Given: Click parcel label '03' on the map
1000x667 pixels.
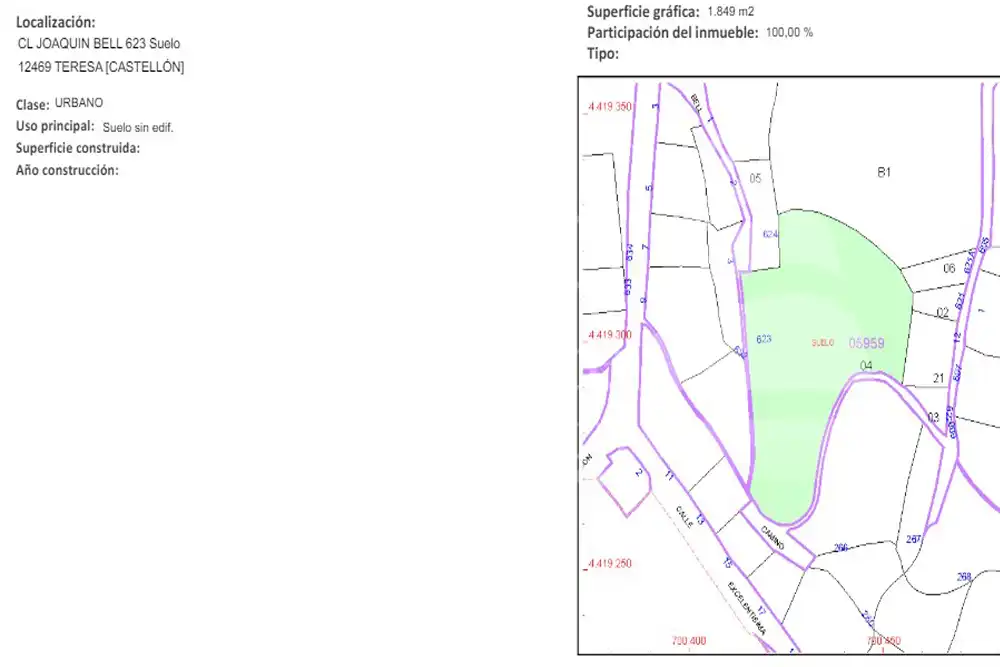Looking at the screenshot, I should tap(933, 418).
